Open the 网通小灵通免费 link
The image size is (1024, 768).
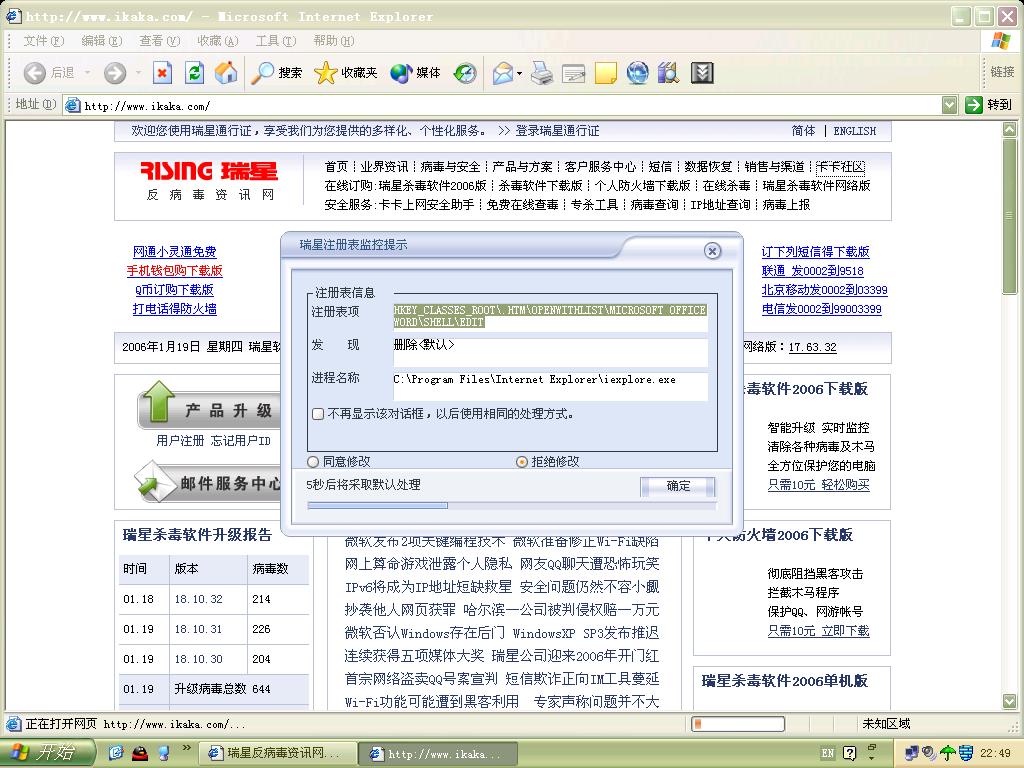(174, 252)
